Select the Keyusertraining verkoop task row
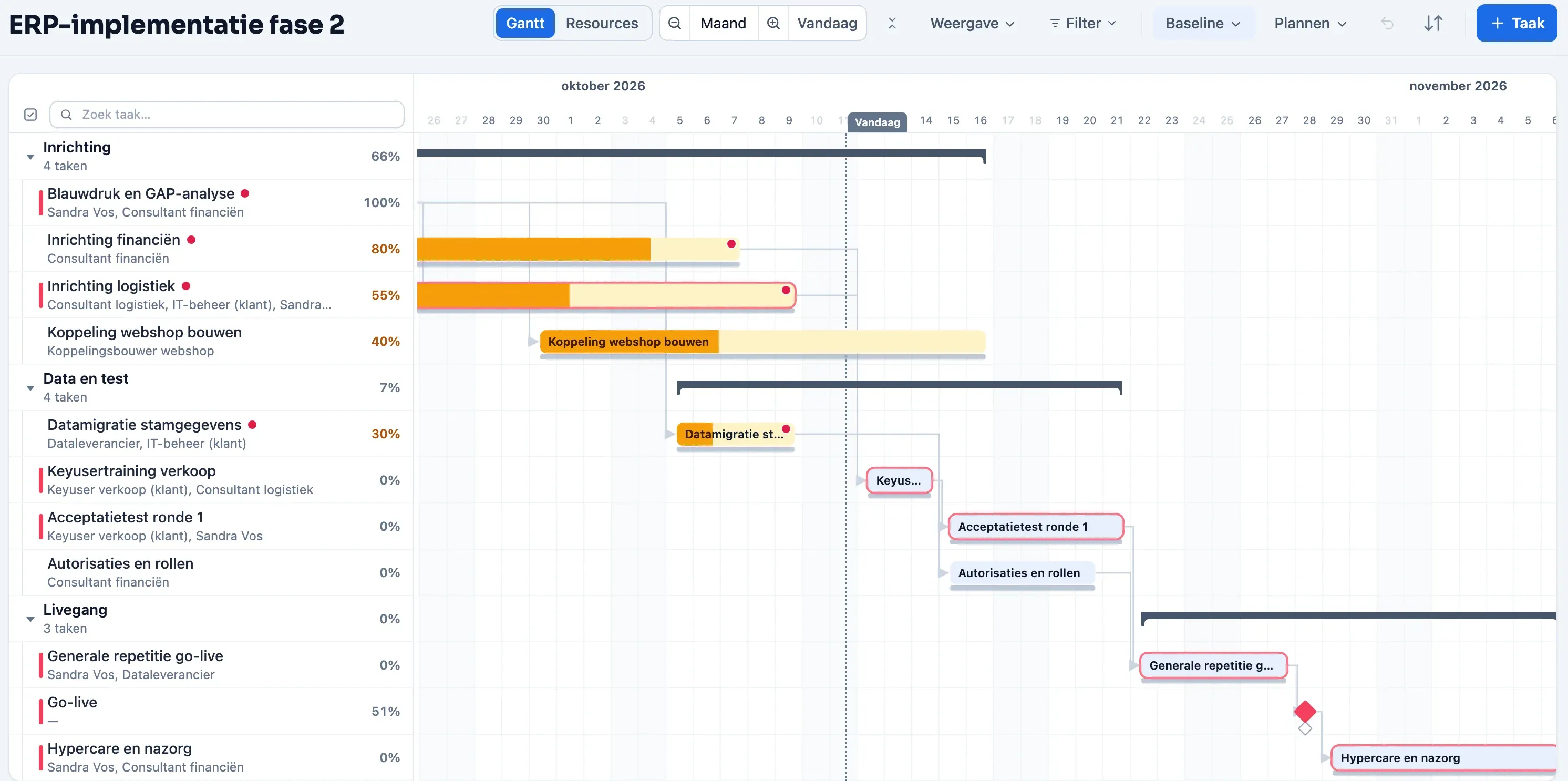The width and height of the screenshot is (1568, 781). click(x=212, y=480)
